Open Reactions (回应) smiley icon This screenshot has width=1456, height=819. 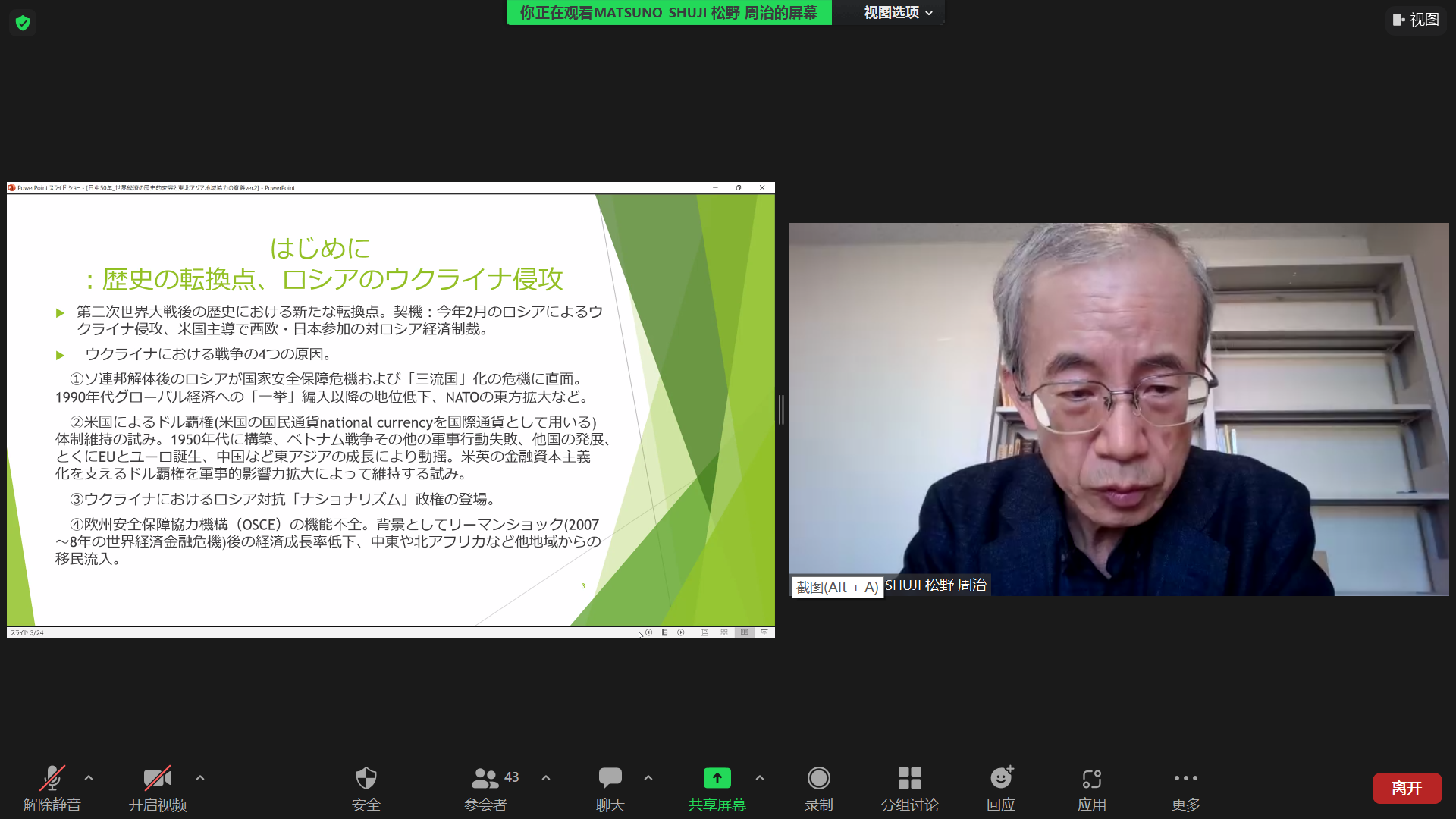1001,779
